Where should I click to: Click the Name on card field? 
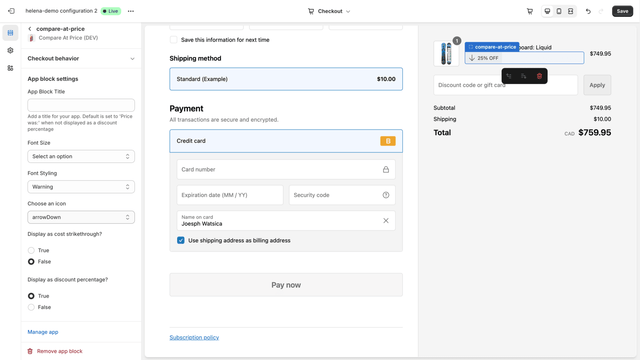coord(286,221)
